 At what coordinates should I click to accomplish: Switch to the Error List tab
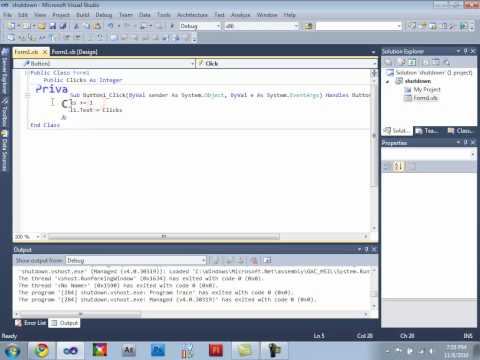tap(31, 323)
